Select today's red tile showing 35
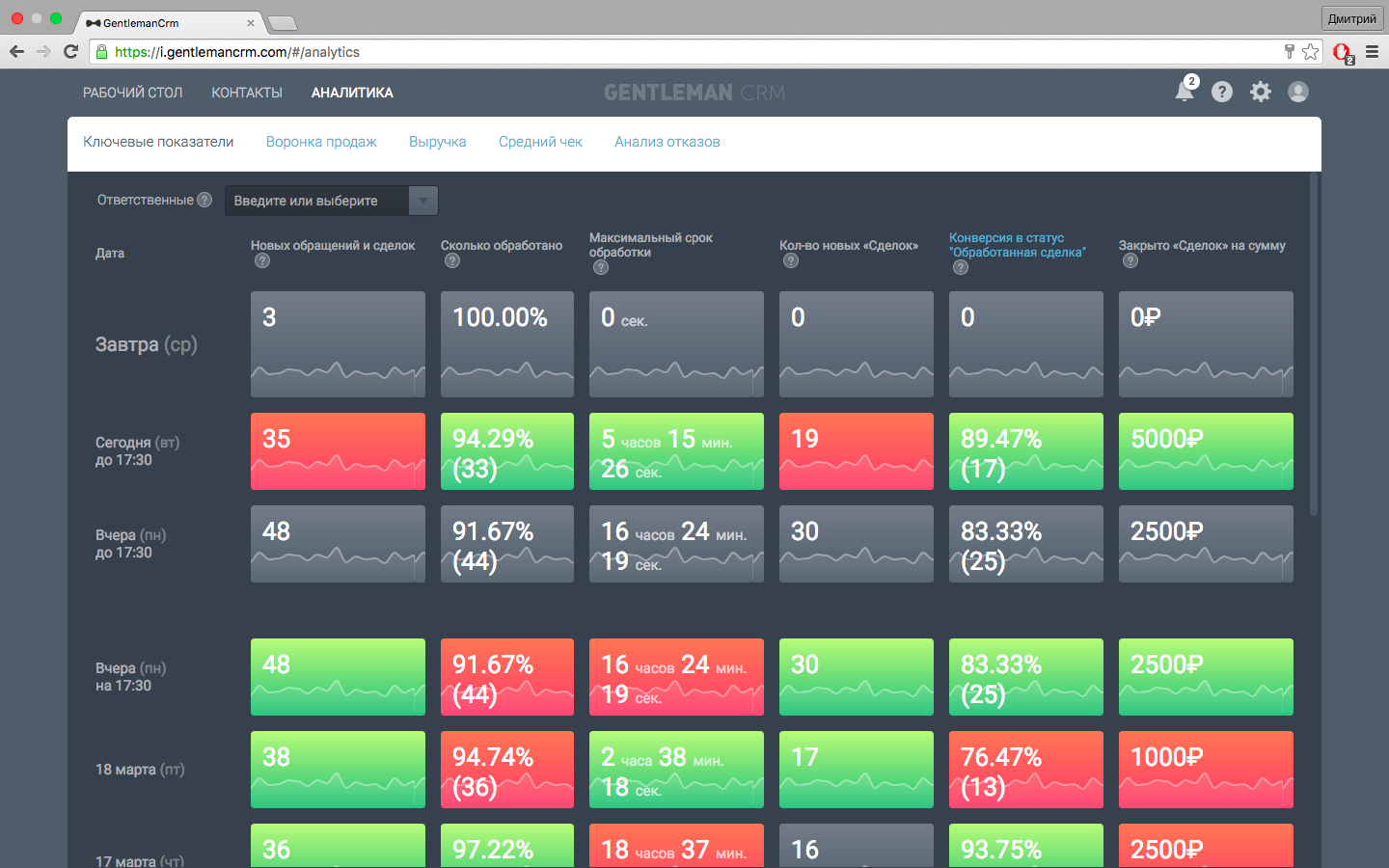This screenshot has height=868, width=1389. tap(338, 451)
